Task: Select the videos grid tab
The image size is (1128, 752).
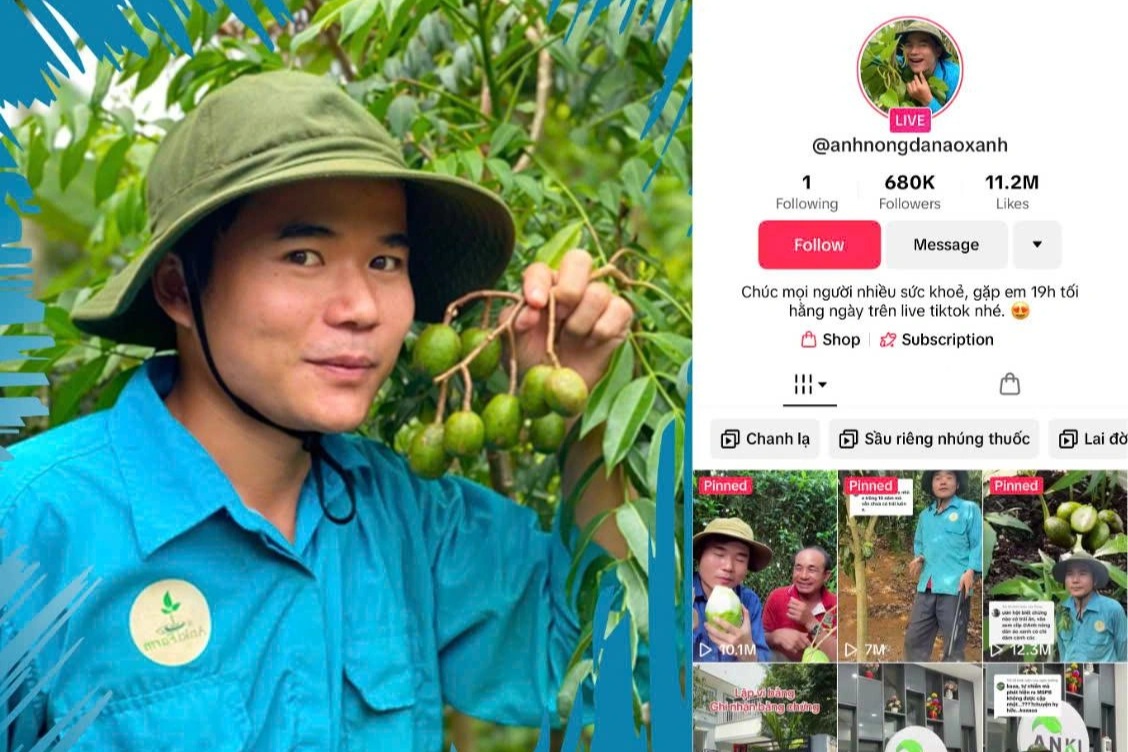Action: (x=803, y=384)
